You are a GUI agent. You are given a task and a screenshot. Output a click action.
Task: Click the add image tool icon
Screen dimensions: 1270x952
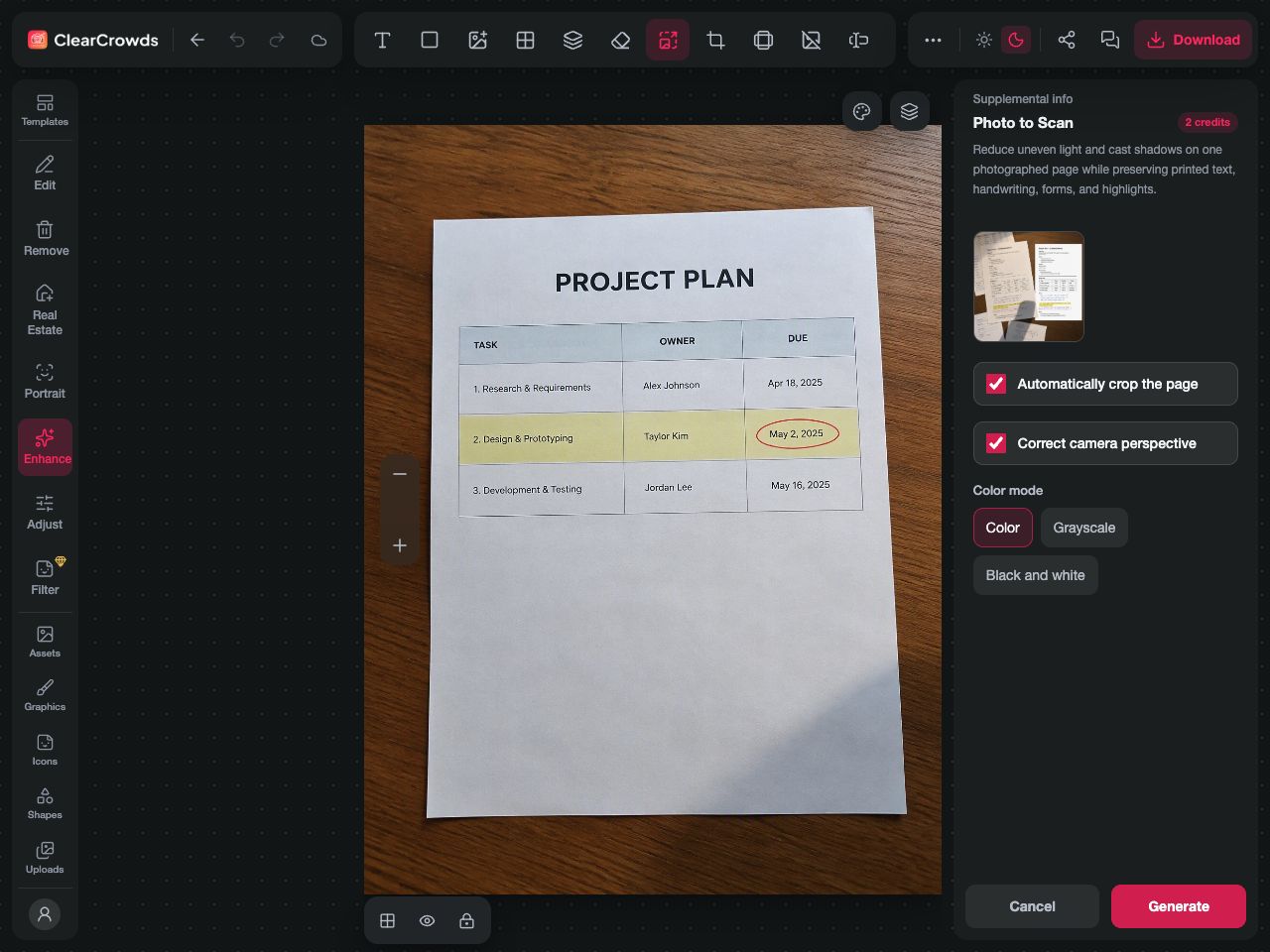tap(477, 40)
